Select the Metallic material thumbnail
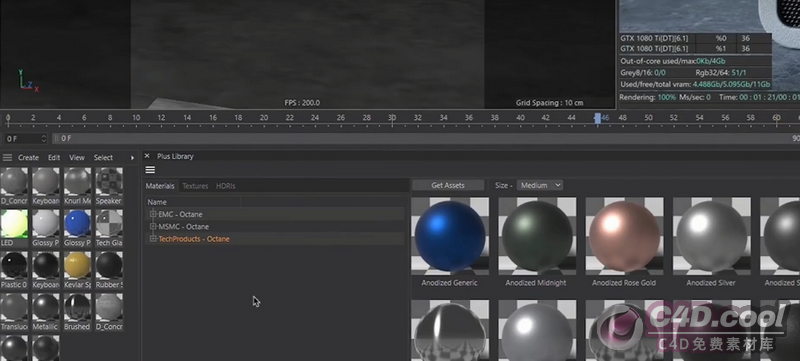Image resolution: width=800 pixels, height=361 pixels. 46,307
